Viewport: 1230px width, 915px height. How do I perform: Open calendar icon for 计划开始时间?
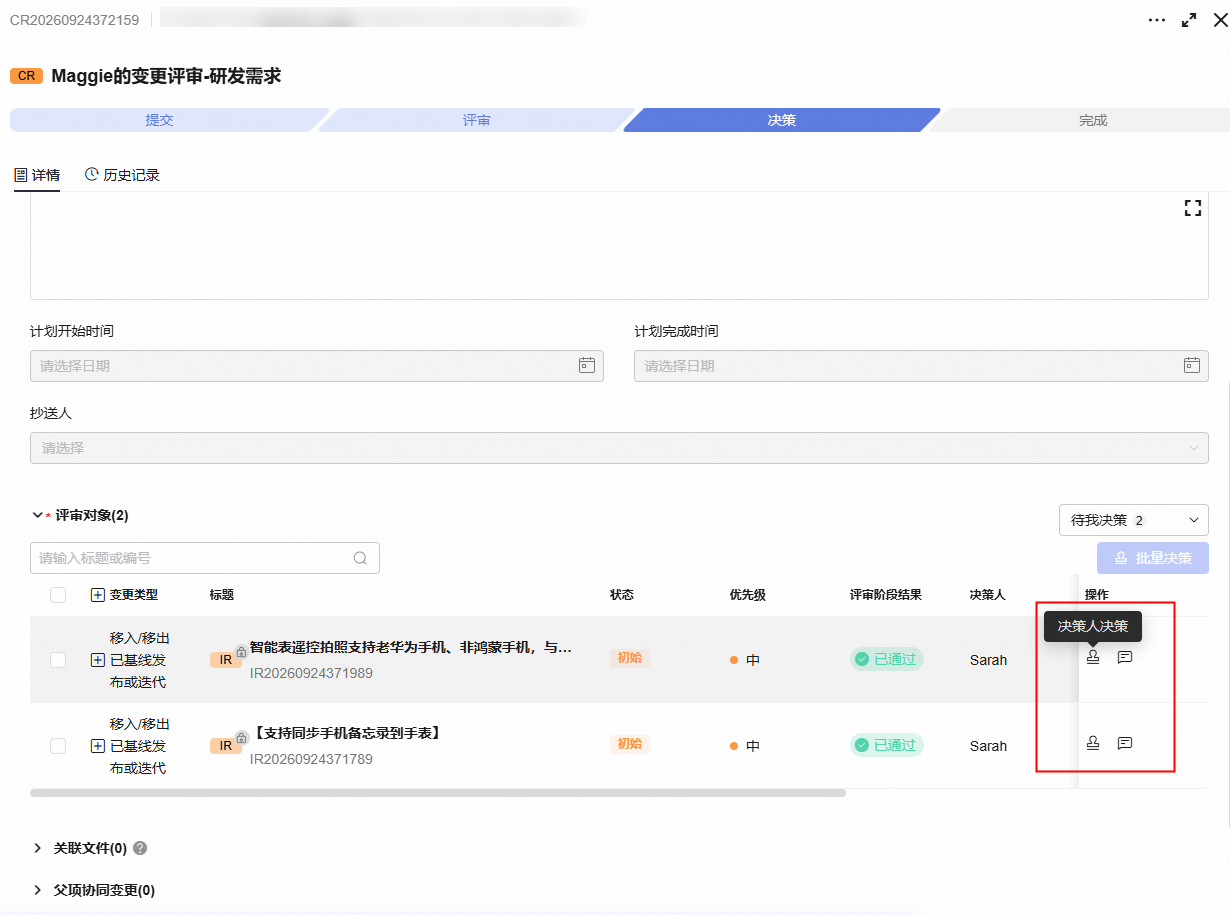[587, 365]
